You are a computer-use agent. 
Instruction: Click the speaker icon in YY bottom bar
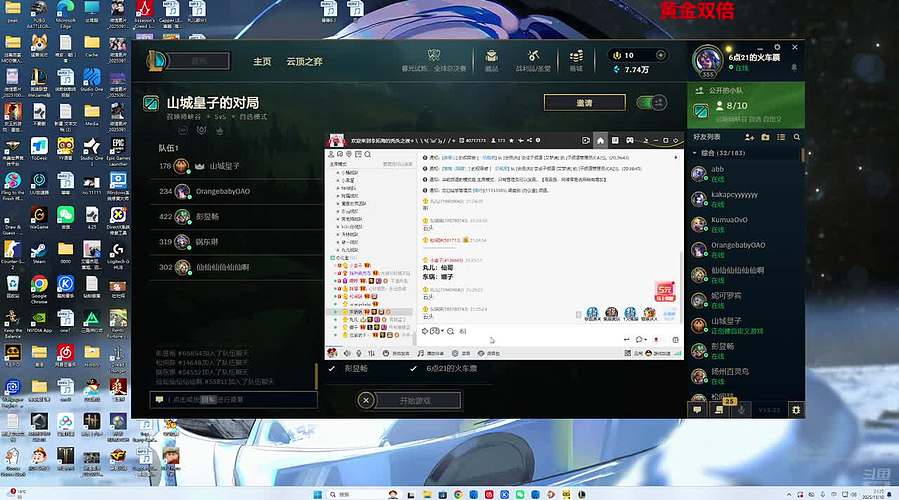347,353
